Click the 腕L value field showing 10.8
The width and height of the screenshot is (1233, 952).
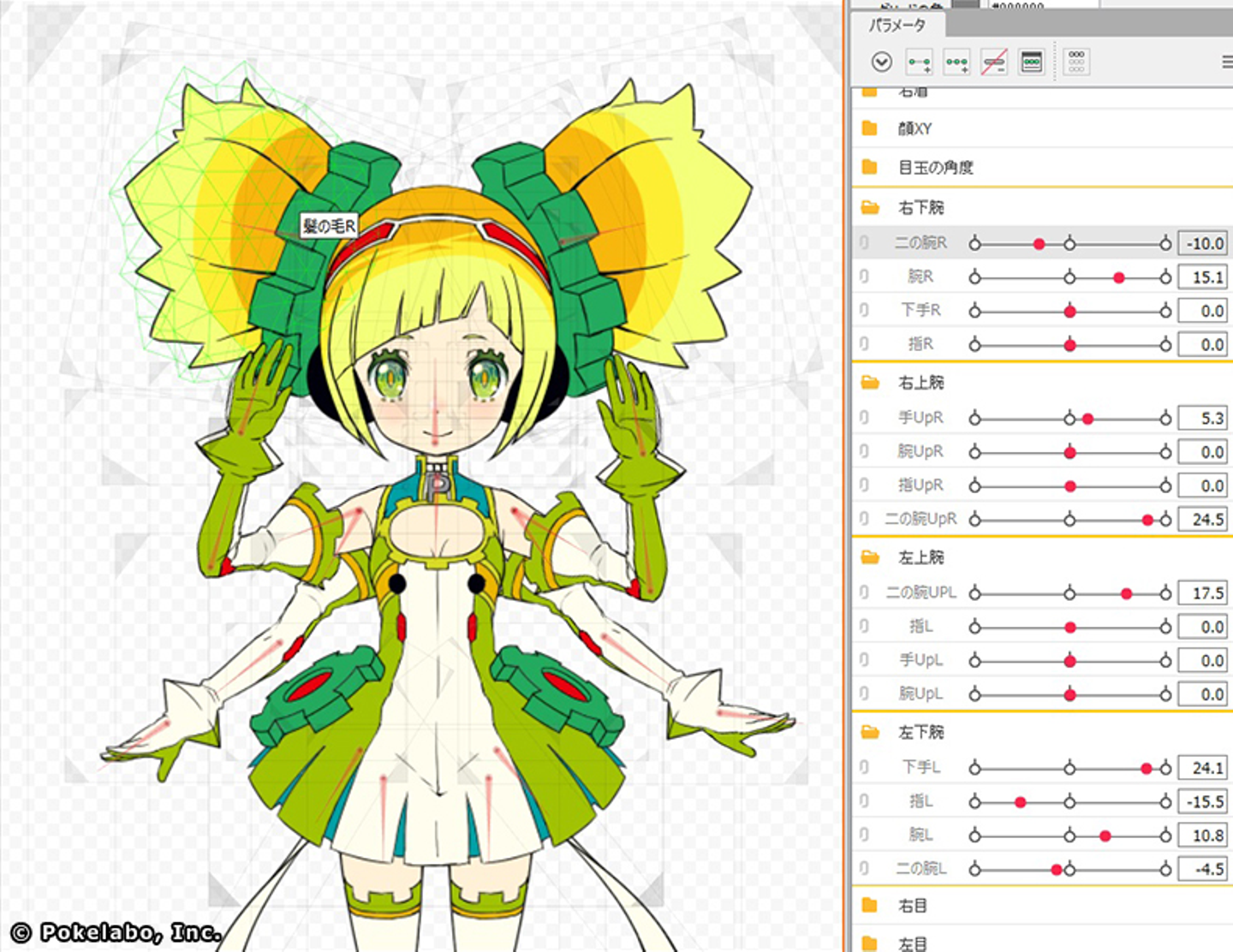point(1203,835)
